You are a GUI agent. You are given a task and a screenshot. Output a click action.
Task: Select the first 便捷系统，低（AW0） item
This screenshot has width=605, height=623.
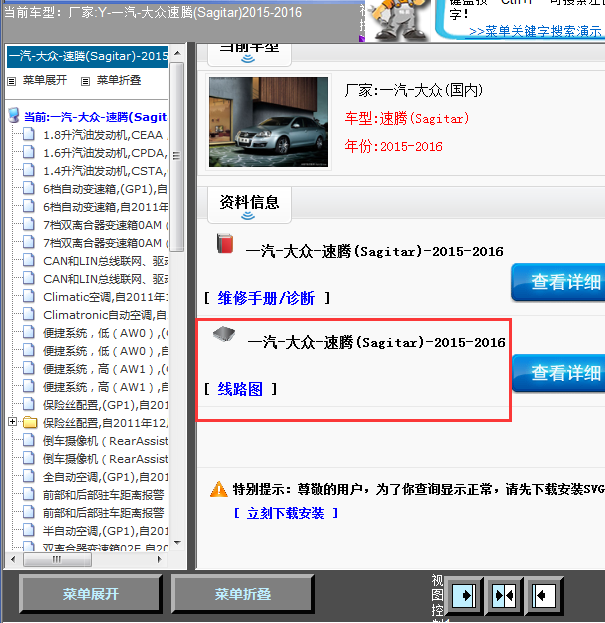(x=105, y=333)
